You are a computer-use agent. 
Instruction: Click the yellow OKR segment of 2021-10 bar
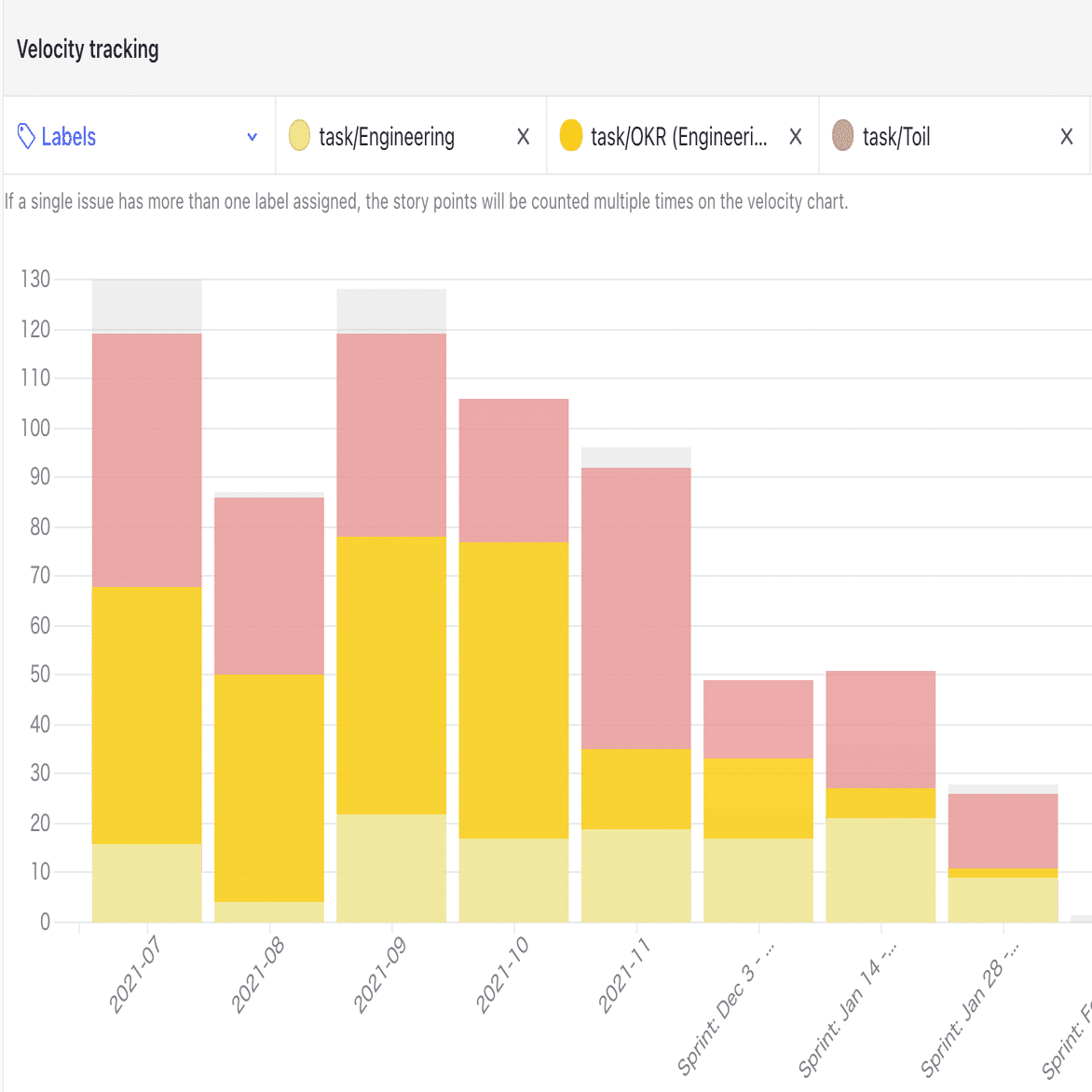click(x=514, y=690)
